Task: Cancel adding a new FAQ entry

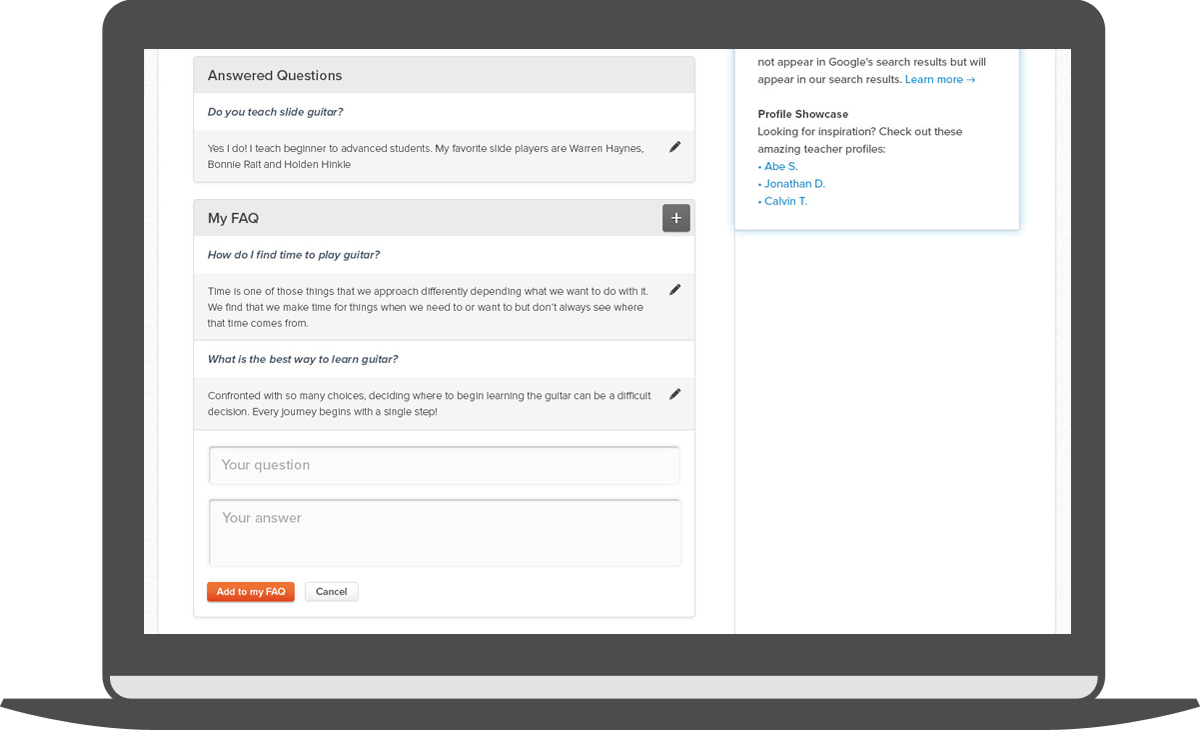Action: pyautogui.click(x=331, y=592)
